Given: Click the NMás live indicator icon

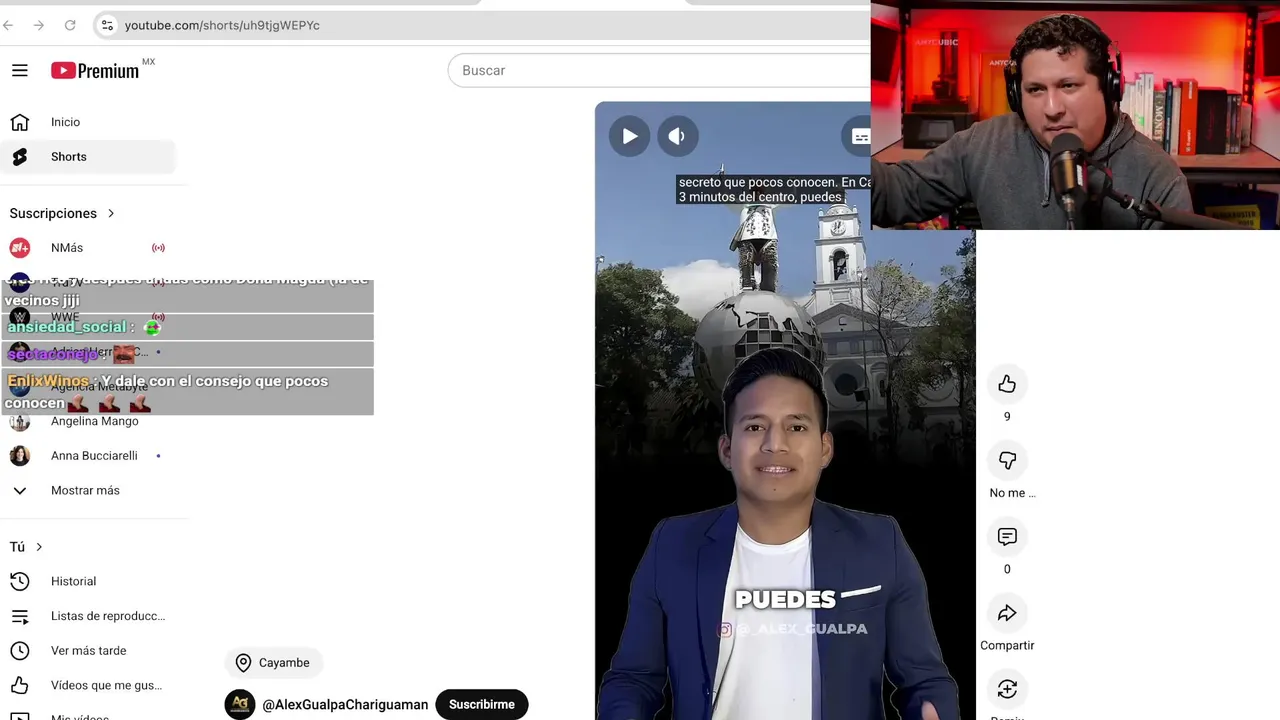Looking at the screenshot, I should (x=158, y=248).
